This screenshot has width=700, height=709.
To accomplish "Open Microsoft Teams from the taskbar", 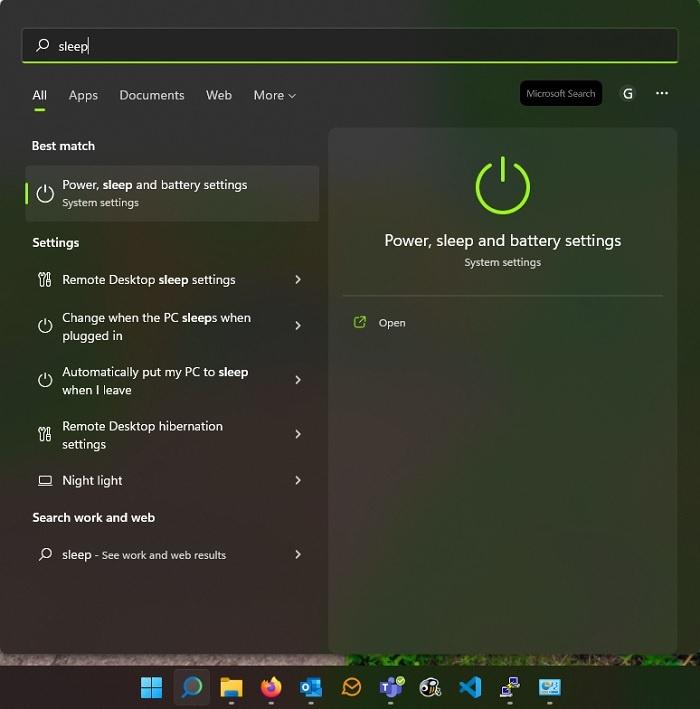I will tap(390, 687).
